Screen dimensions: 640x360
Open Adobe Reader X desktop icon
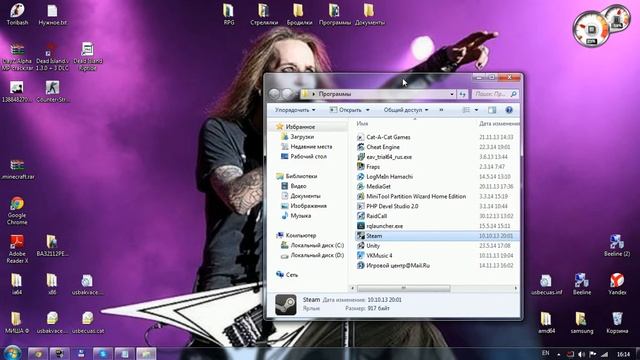tap(17, 249)
